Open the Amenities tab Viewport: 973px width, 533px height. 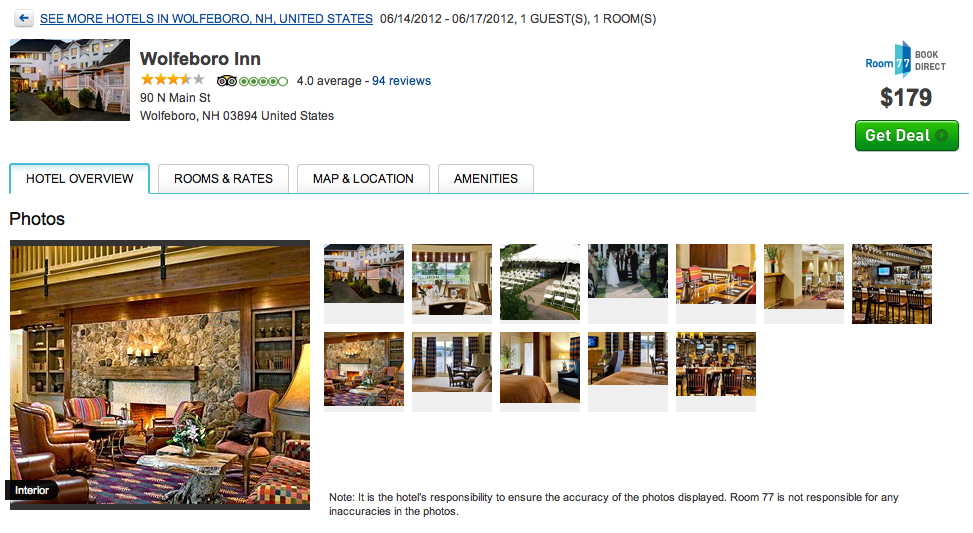click(x=486, y=179)
